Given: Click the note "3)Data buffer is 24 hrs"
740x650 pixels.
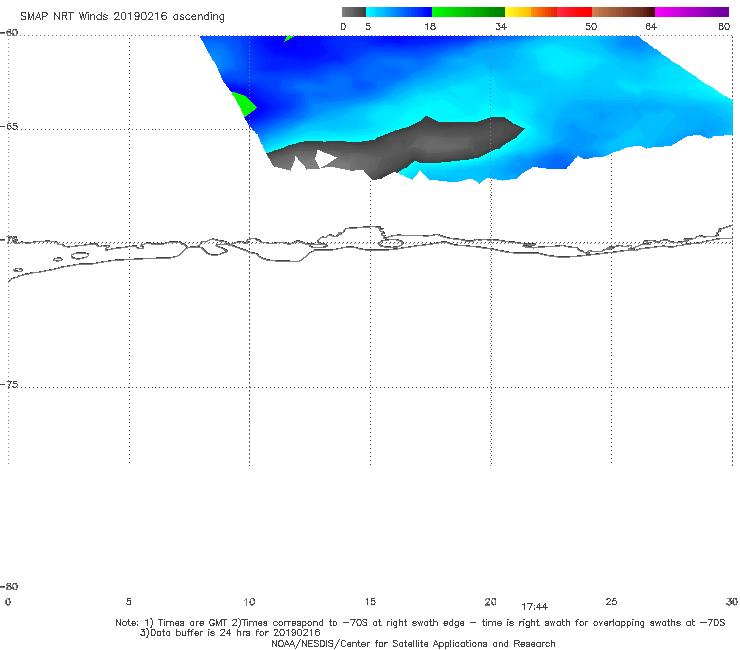Looking at the screenshot, I should tap(230, 633).
